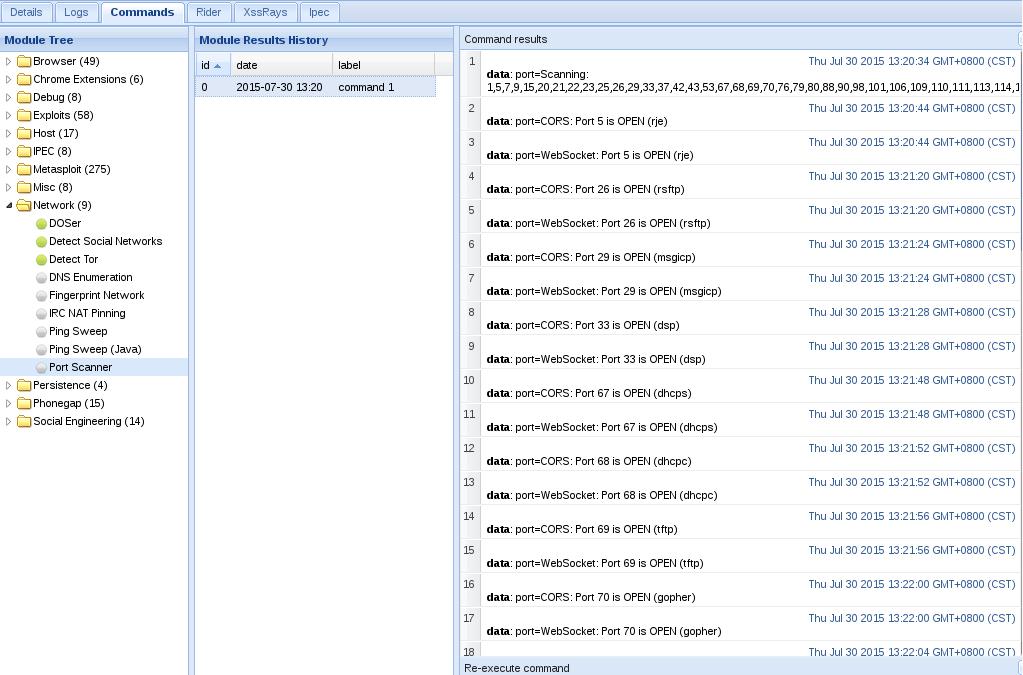Sort results history by date column
The image size is (1023, 675).
(280, 65)
